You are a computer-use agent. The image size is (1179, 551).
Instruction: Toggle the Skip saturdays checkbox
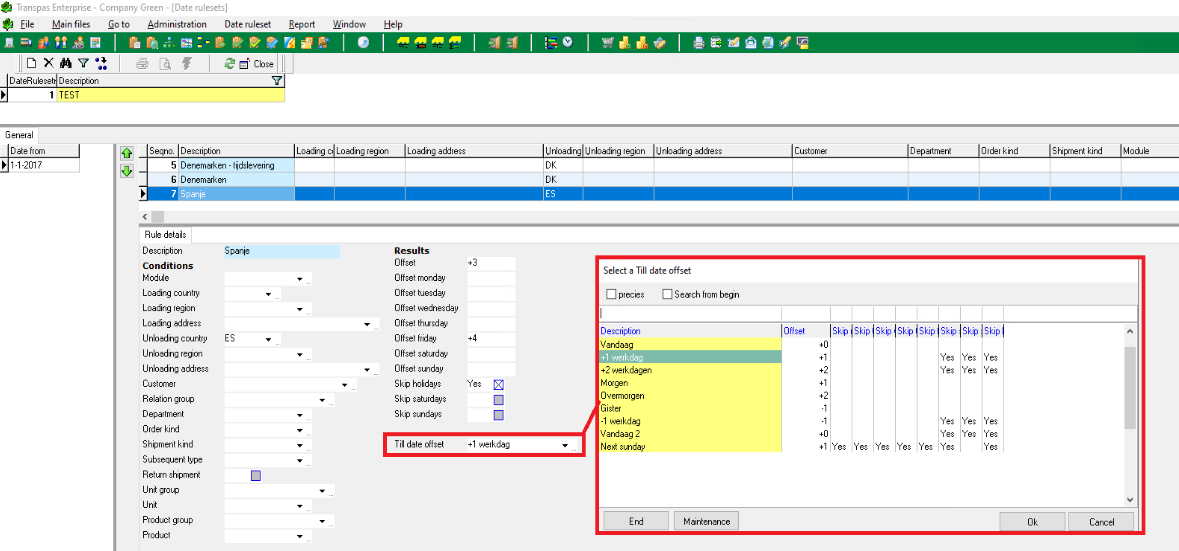pos(499,399)
